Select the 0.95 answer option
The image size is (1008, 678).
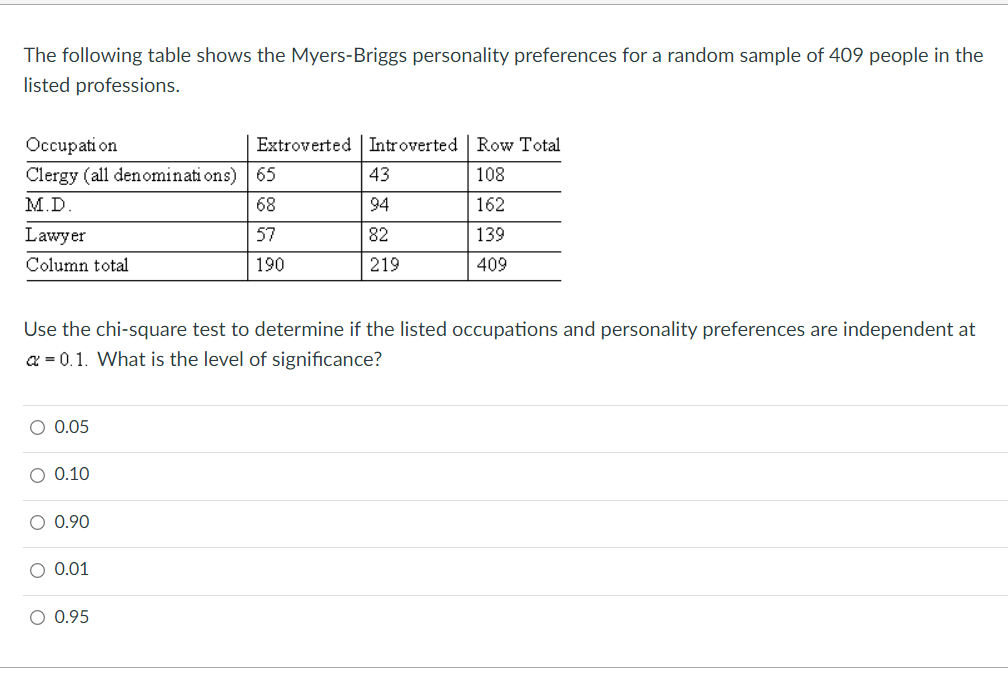pos(36,617)
